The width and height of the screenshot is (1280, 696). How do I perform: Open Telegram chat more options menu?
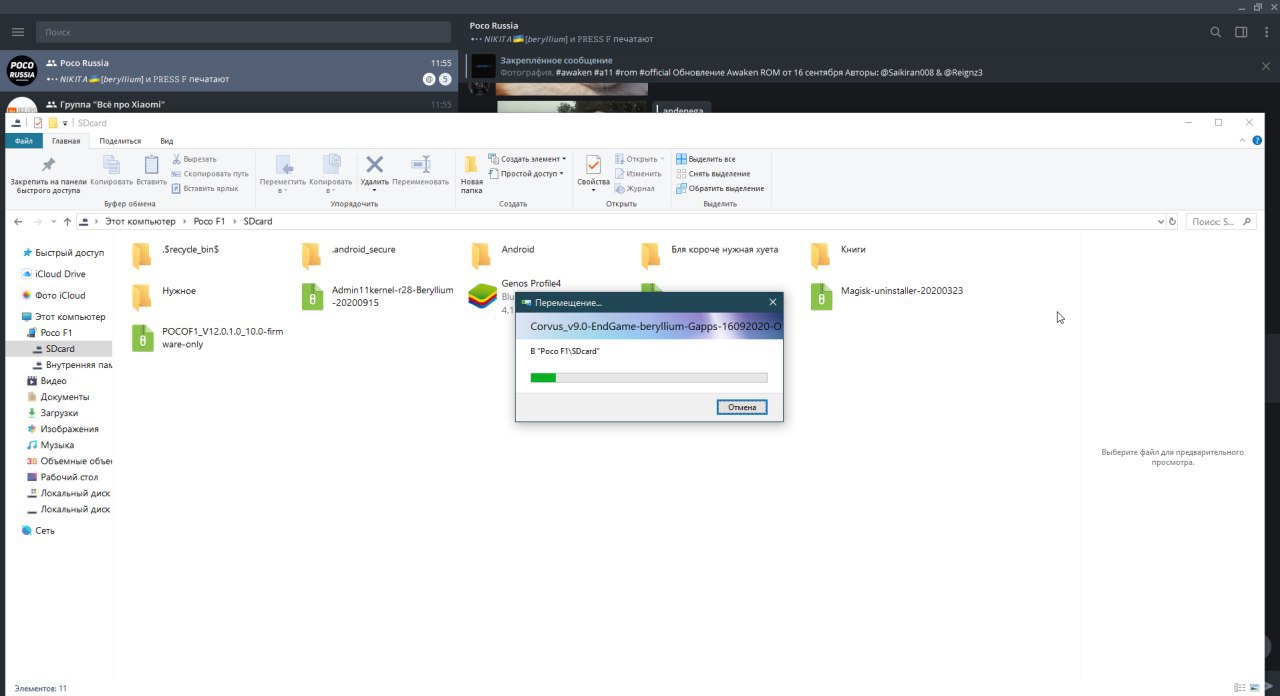(1266, 32)
